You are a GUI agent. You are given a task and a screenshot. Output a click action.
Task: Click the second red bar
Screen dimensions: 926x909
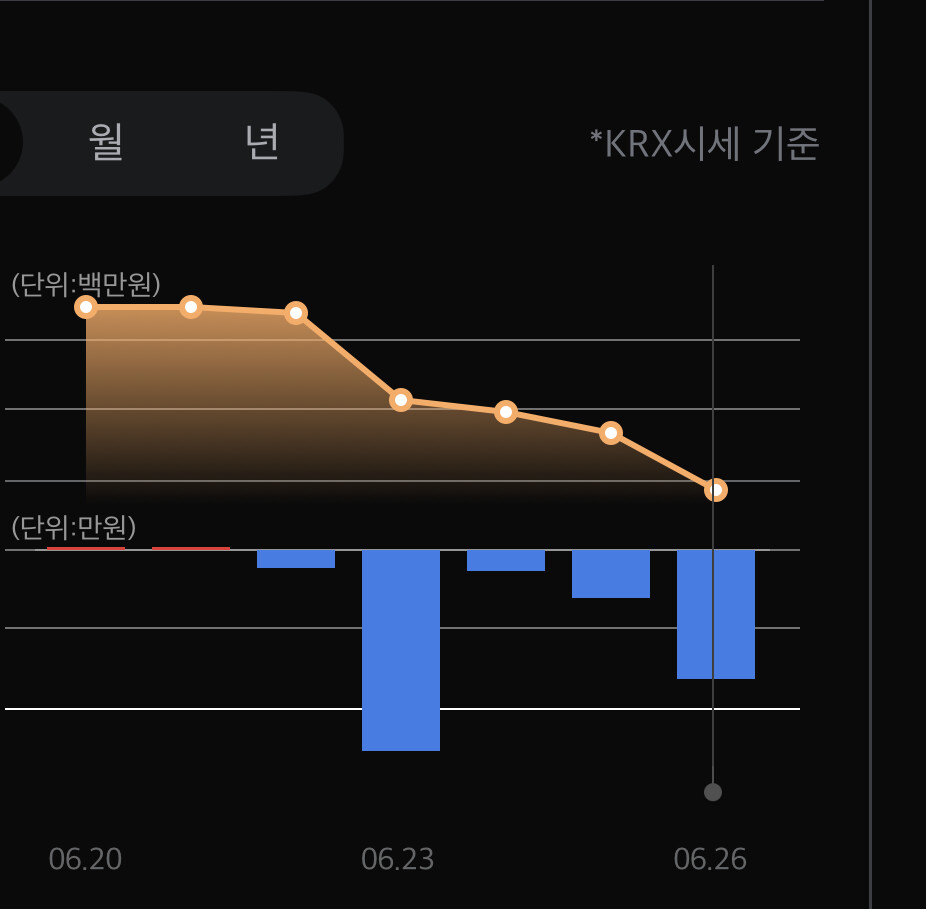[191, 548]
